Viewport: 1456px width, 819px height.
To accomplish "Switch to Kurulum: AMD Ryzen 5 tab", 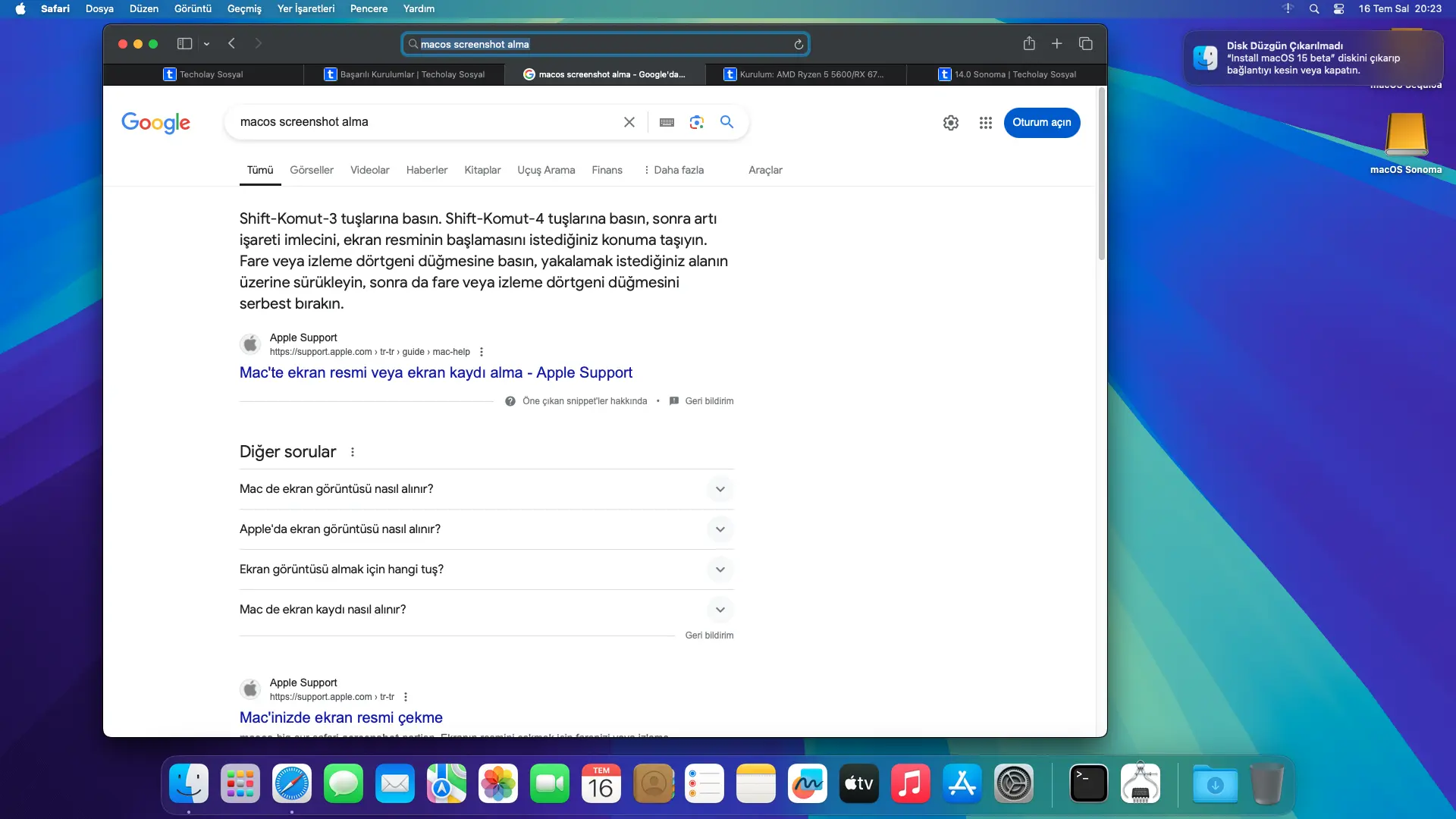I will 805,74.
